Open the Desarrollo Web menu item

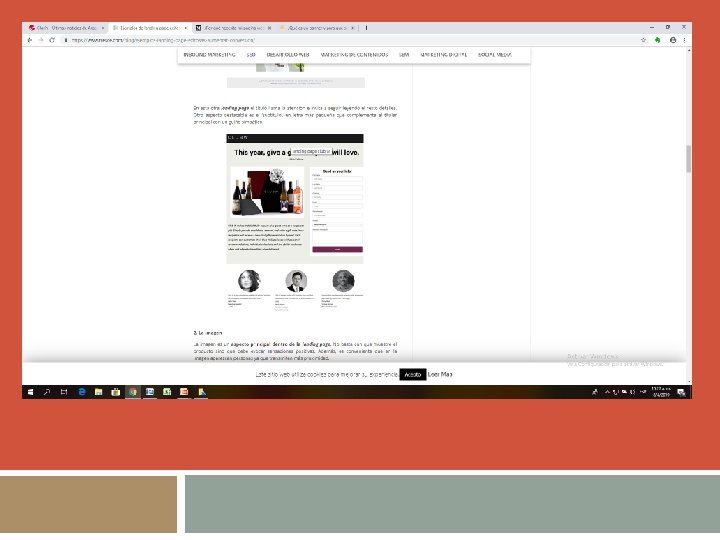(288, 55)
